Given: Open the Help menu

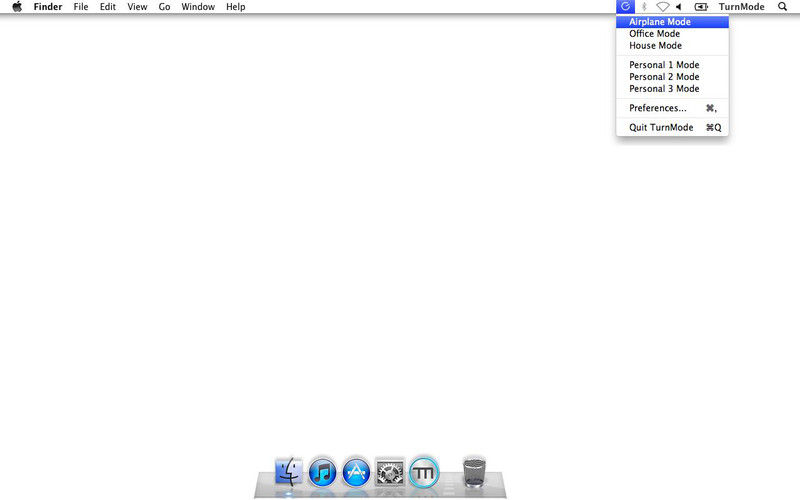Looking at the screenshot, I should coord(236,7).
